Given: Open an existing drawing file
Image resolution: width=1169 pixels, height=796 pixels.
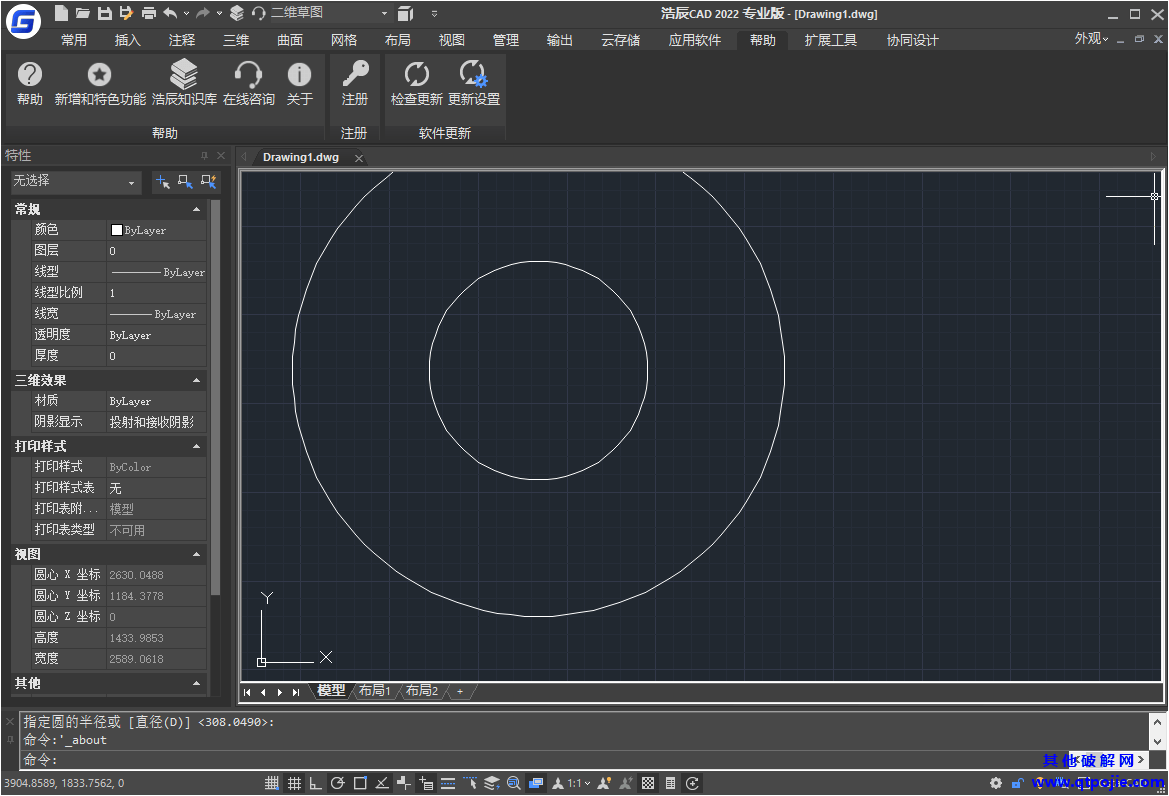Looking at the screenshot, I should [83, 13].
